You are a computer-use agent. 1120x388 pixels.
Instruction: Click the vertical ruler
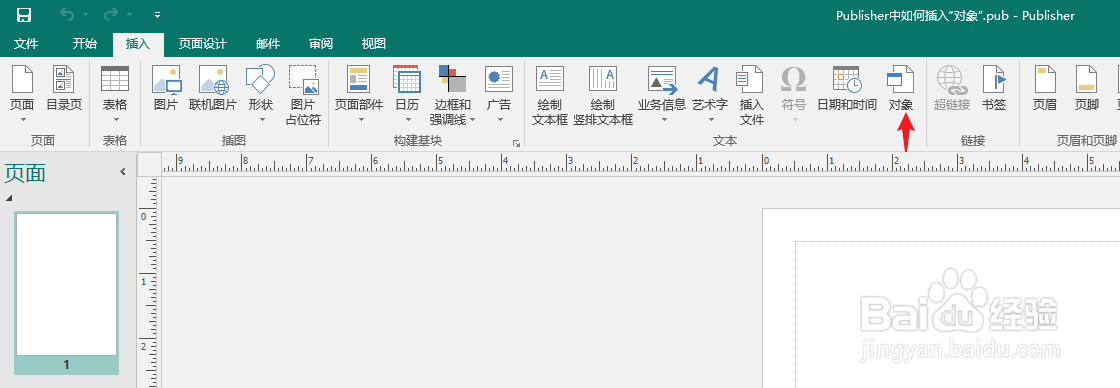[x=149, y=282]
